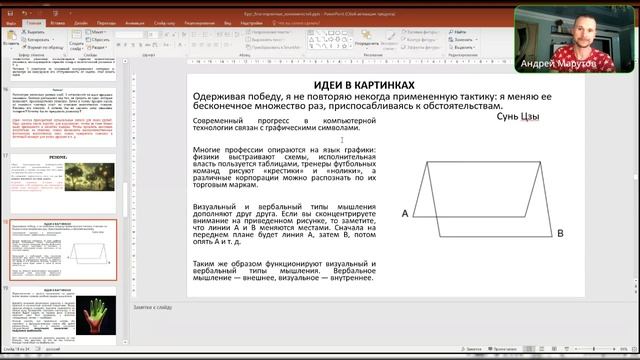This screenshot has width=640, height=360.
Task: Select slide 17 thumbnail titled РЕЗЮМЕ
Action: click(x=63, y=184)
